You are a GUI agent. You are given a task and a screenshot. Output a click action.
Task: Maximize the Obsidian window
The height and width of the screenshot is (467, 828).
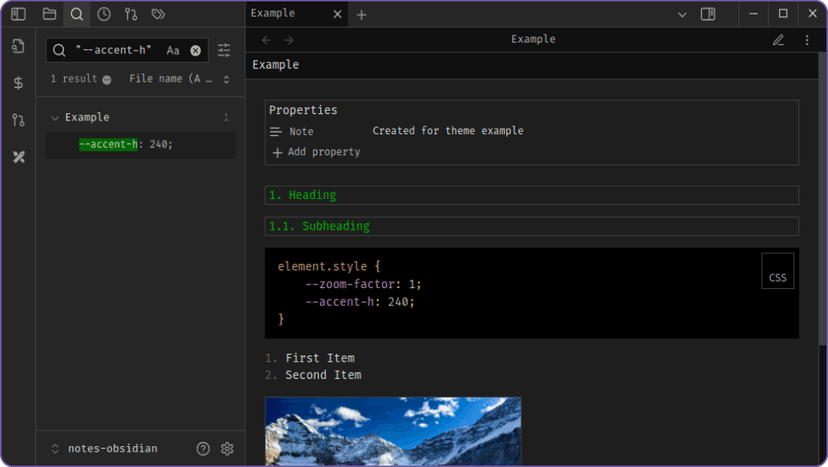tap(783, 14)
